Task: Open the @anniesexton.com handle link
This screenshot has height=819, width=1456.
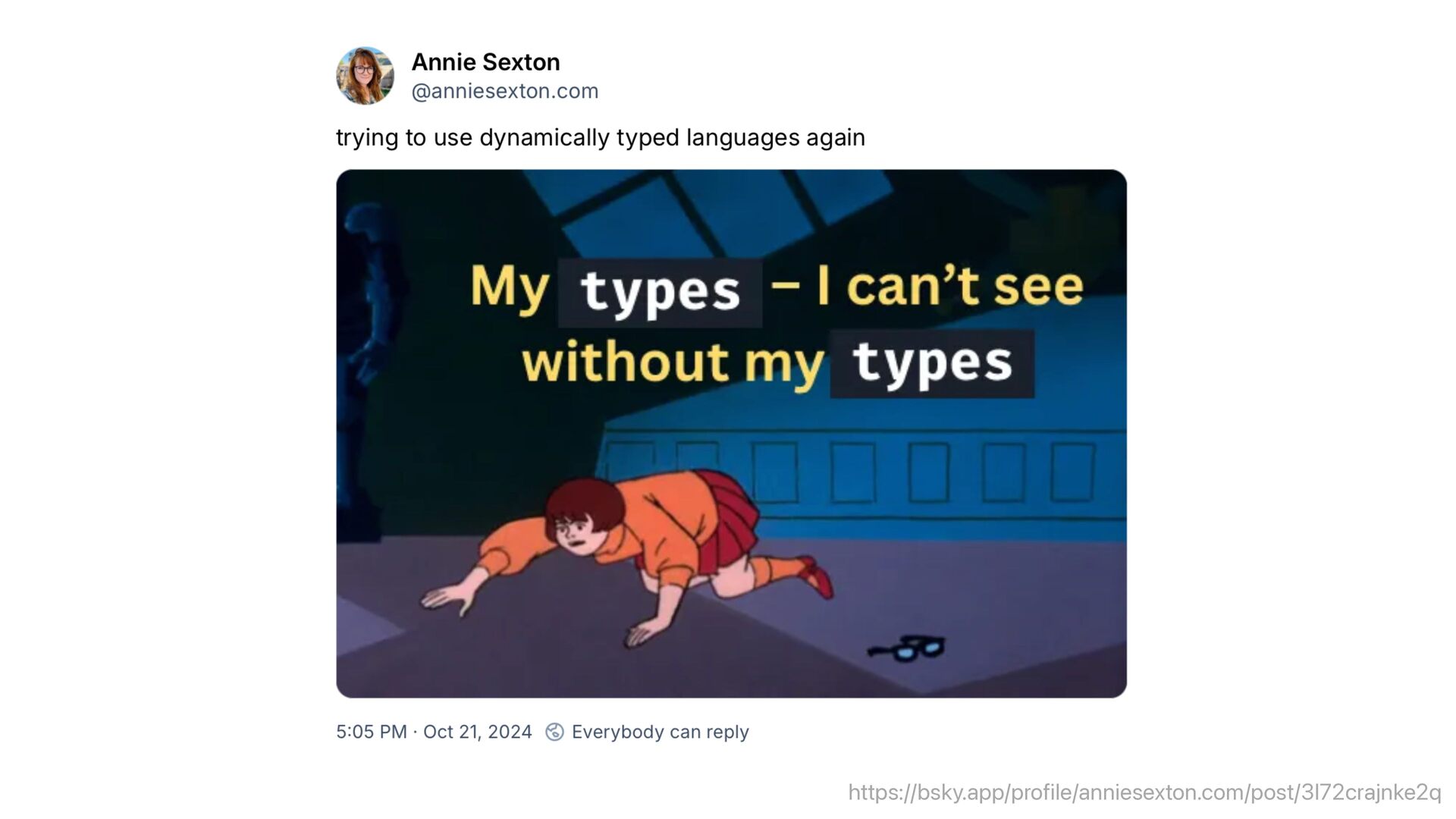Action: coord(505,91)
